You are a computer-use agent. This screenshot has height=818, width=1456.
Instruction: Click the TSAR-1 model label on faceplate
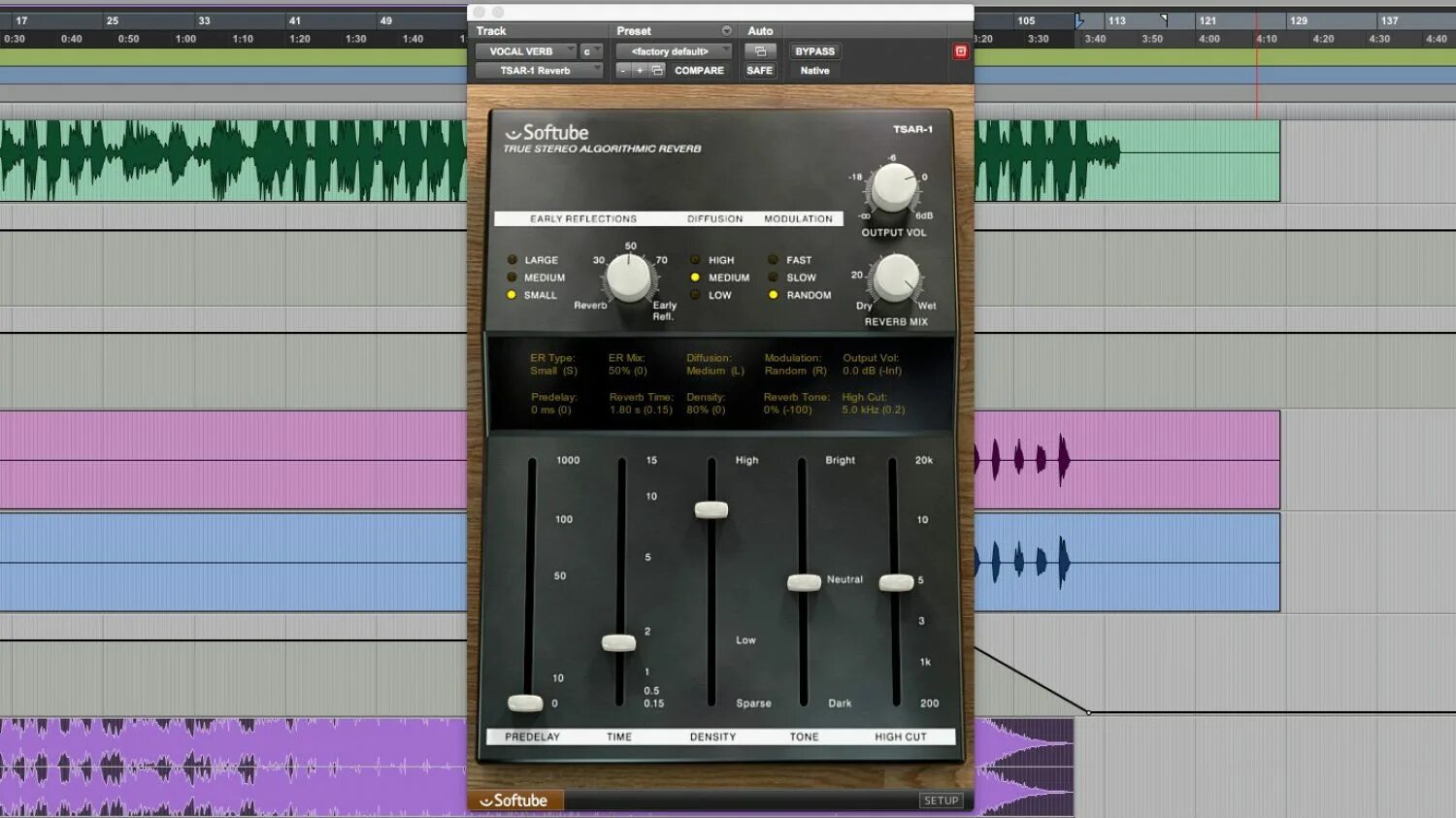(x=912, y=129)
